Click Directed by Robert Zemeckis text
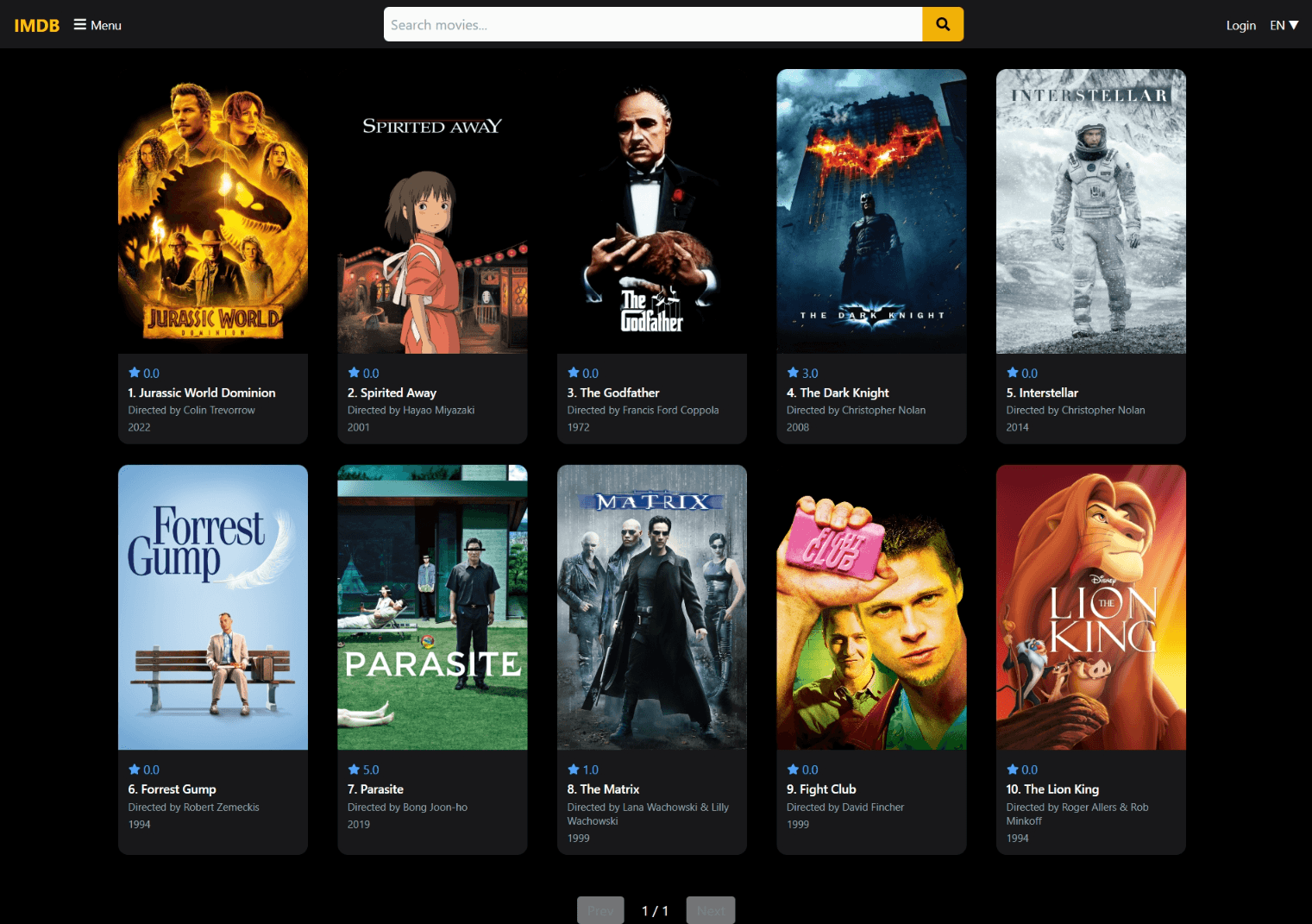 pyautogui.click(x=193, y=808)
